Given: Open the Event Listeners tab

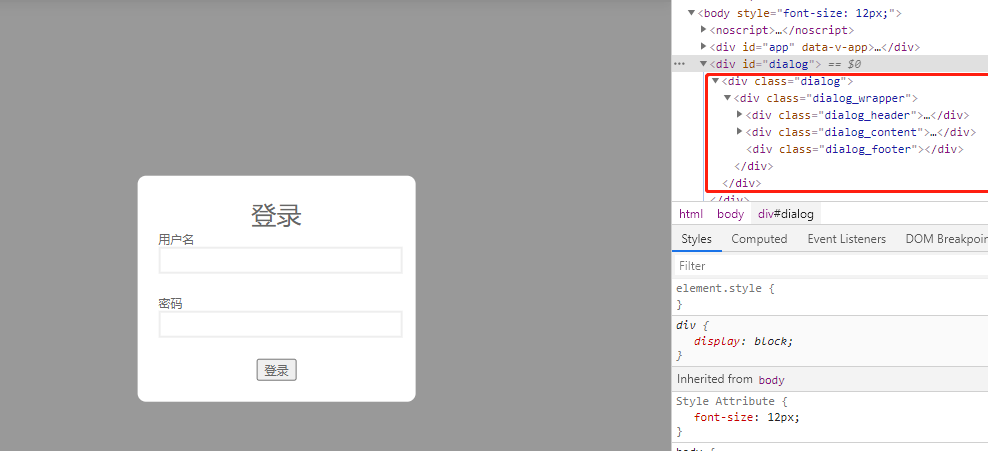Looking at the screenshot, I should 846,239.
